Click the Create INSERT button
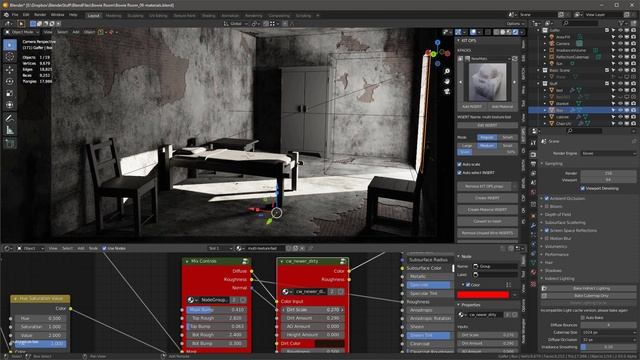The width and height of the screenshot is (640, 360). click(x=487, y=198)
